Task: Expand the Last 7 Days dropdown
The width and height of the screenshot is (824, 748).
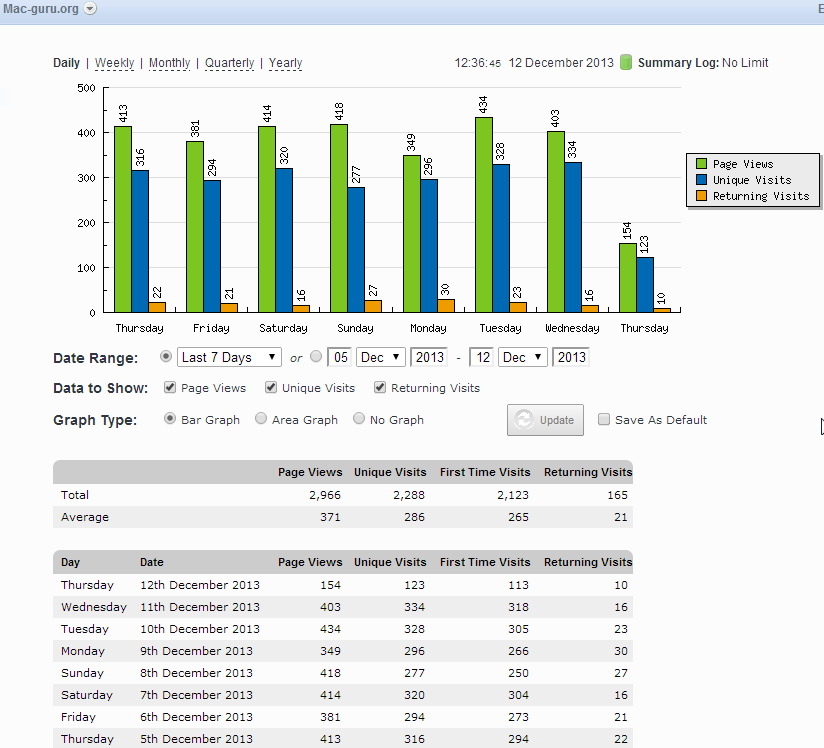Action: [x=229, y=357]
